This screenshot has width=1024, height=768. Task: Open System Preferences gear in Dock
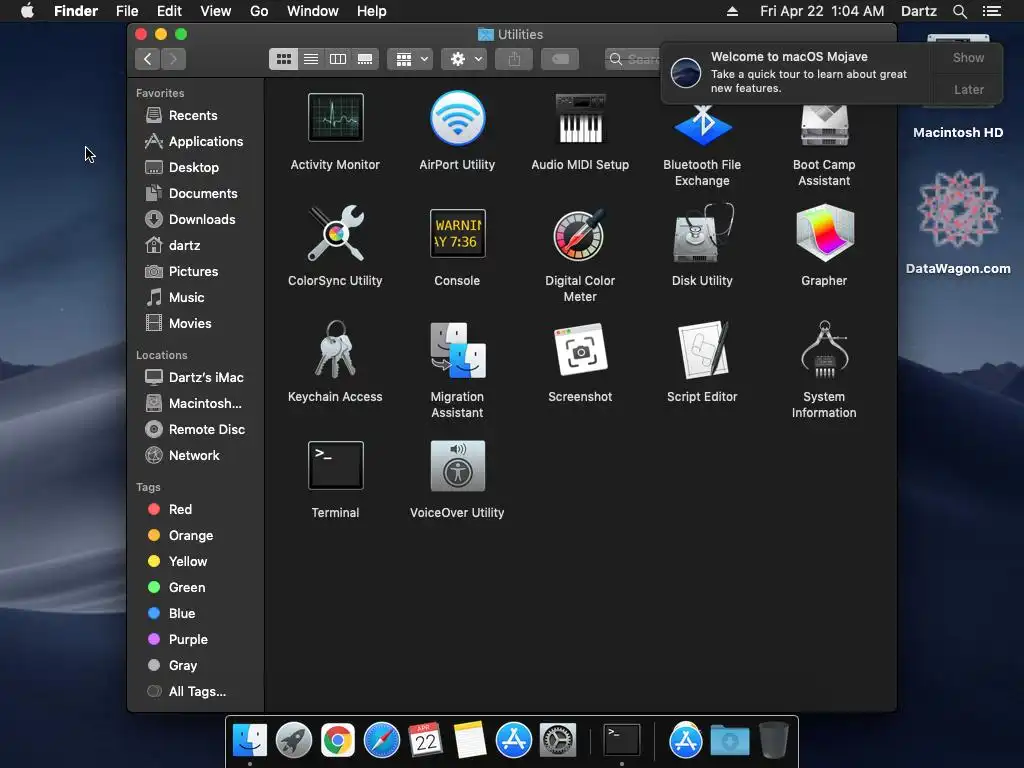(557, 740)
